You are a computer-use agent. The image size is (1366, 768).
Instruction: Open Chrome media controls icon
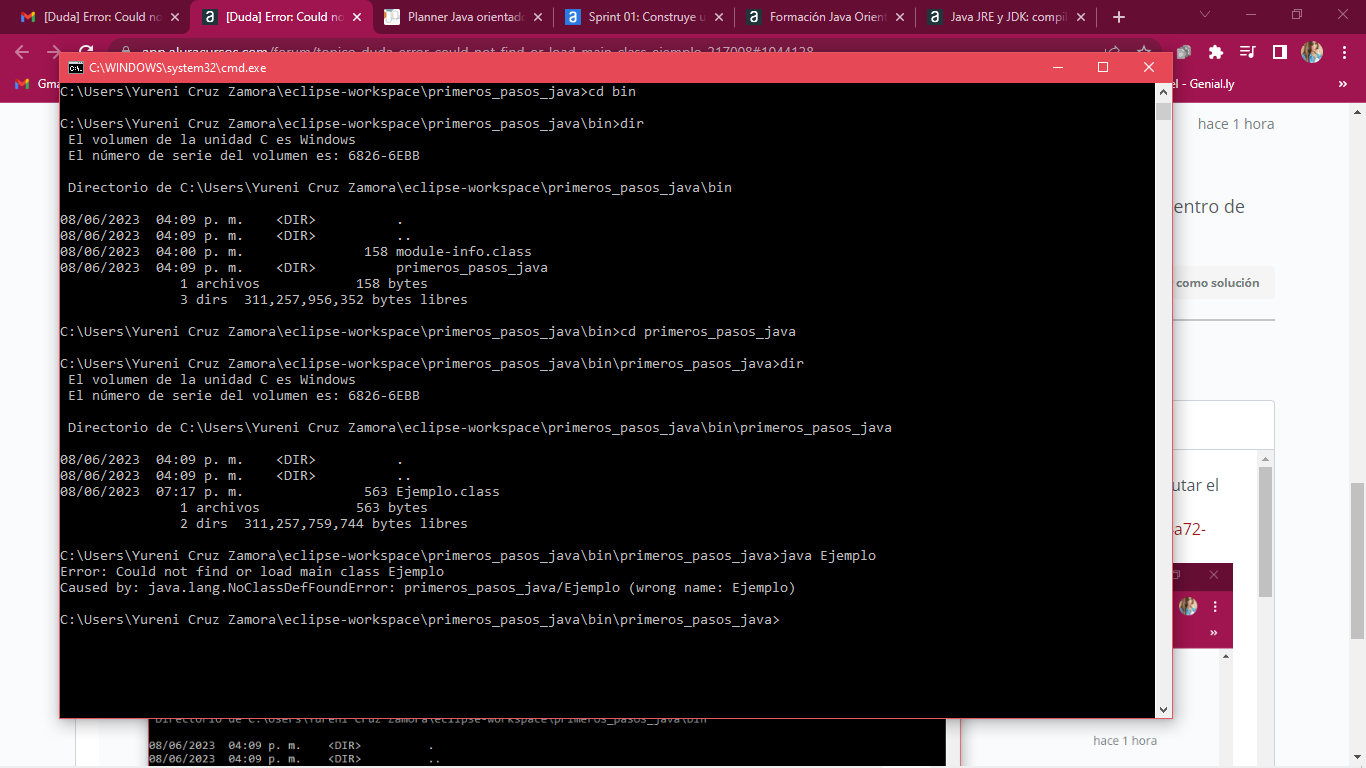point(1247,52)
